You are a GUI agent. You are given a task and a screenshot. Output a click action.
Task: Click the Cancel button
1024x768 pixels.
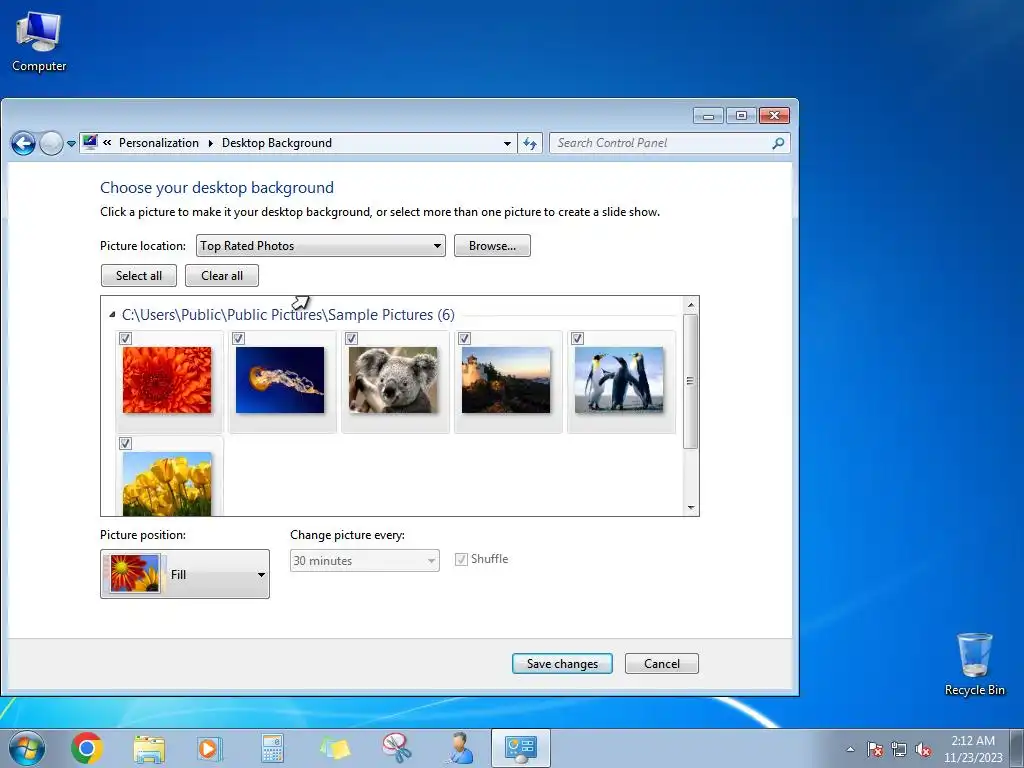662,664
